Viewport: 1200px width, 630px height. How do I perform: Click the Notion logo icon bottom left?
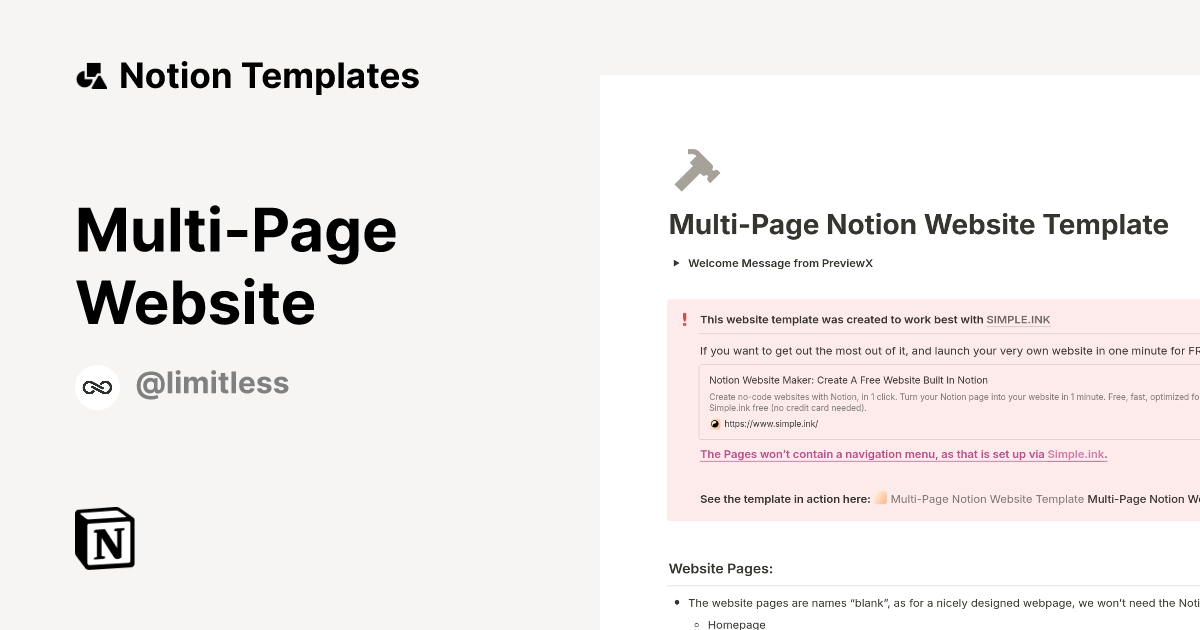pos(104,538)
